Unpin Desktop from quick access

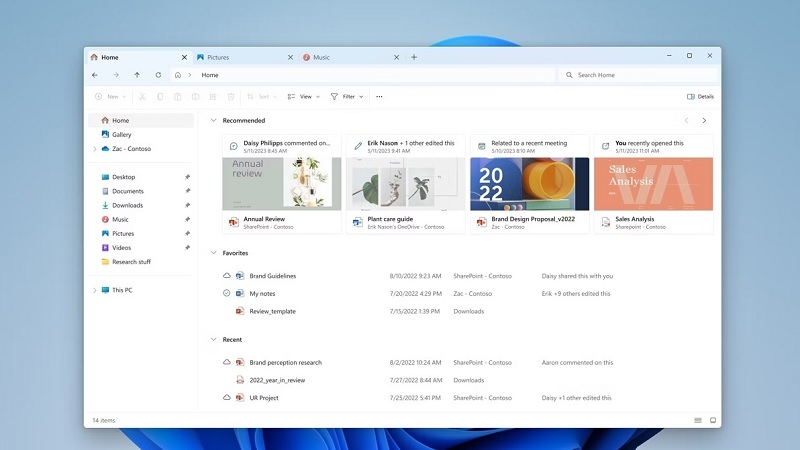187,177
